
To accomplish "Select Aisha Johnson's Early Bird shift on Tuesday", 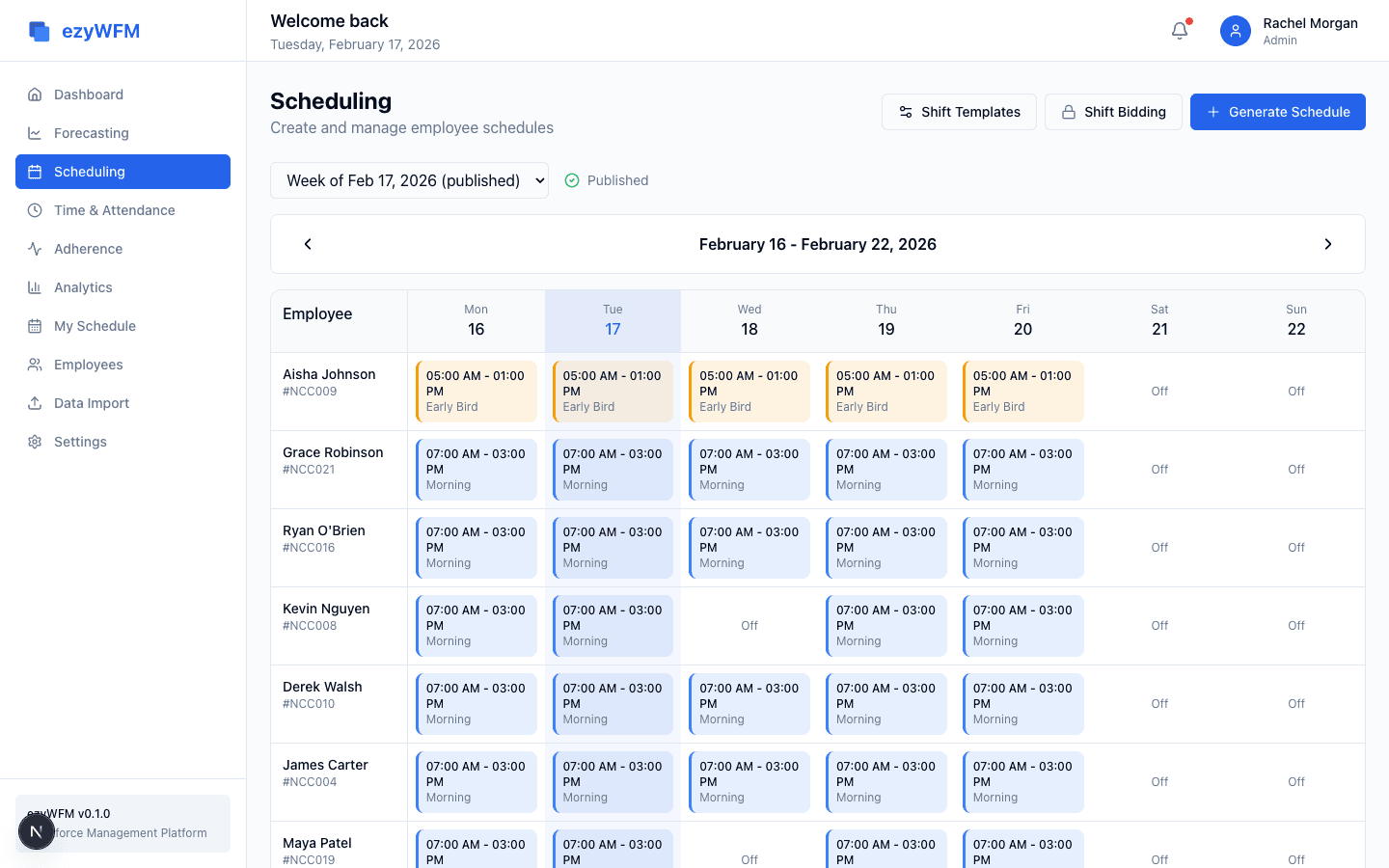I will coord(613,391).
